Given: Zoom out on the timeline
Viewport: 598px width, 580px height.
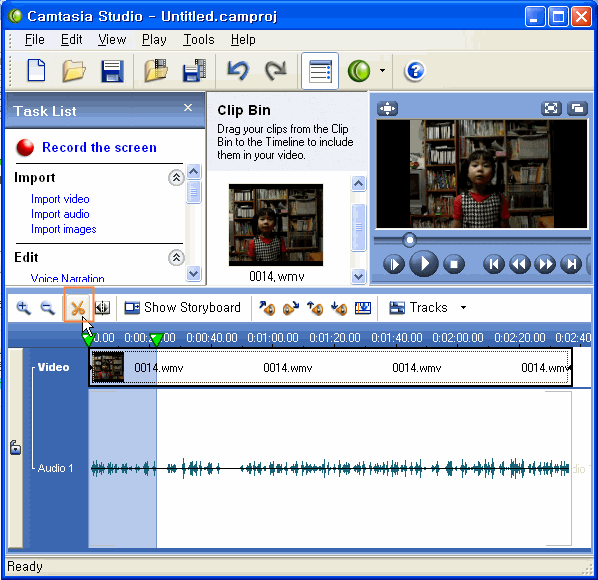Looking at the screenshot, I should tap(48, 308).
